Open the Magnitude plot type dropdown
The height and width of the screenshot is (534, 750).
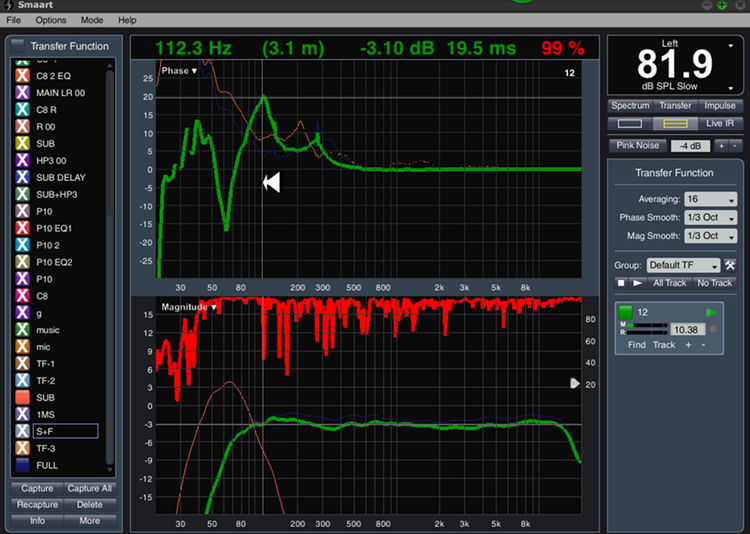coord(189,307)
